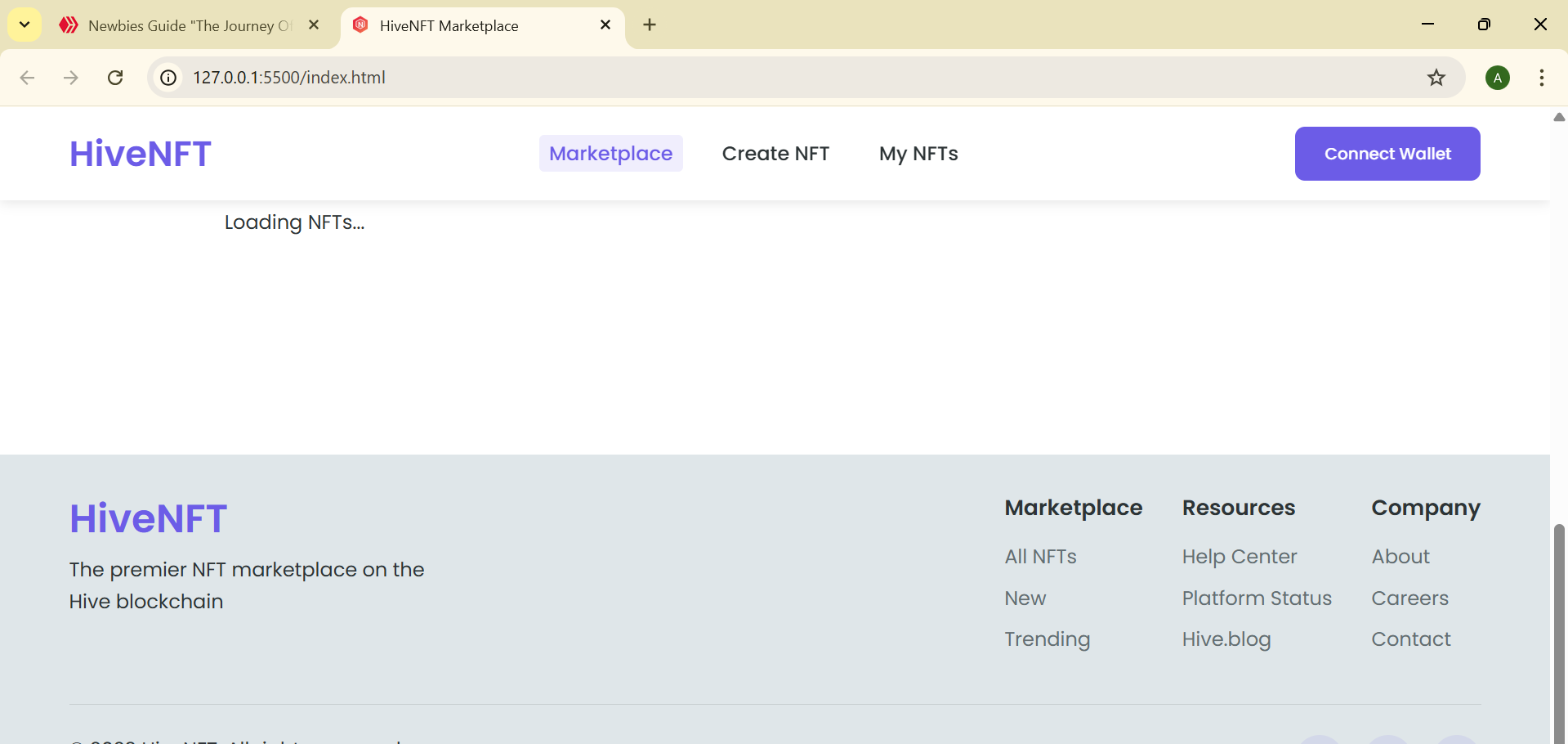The image size is (1568, 744).
Task: Open My NFTs section
Action: point(918,154)
